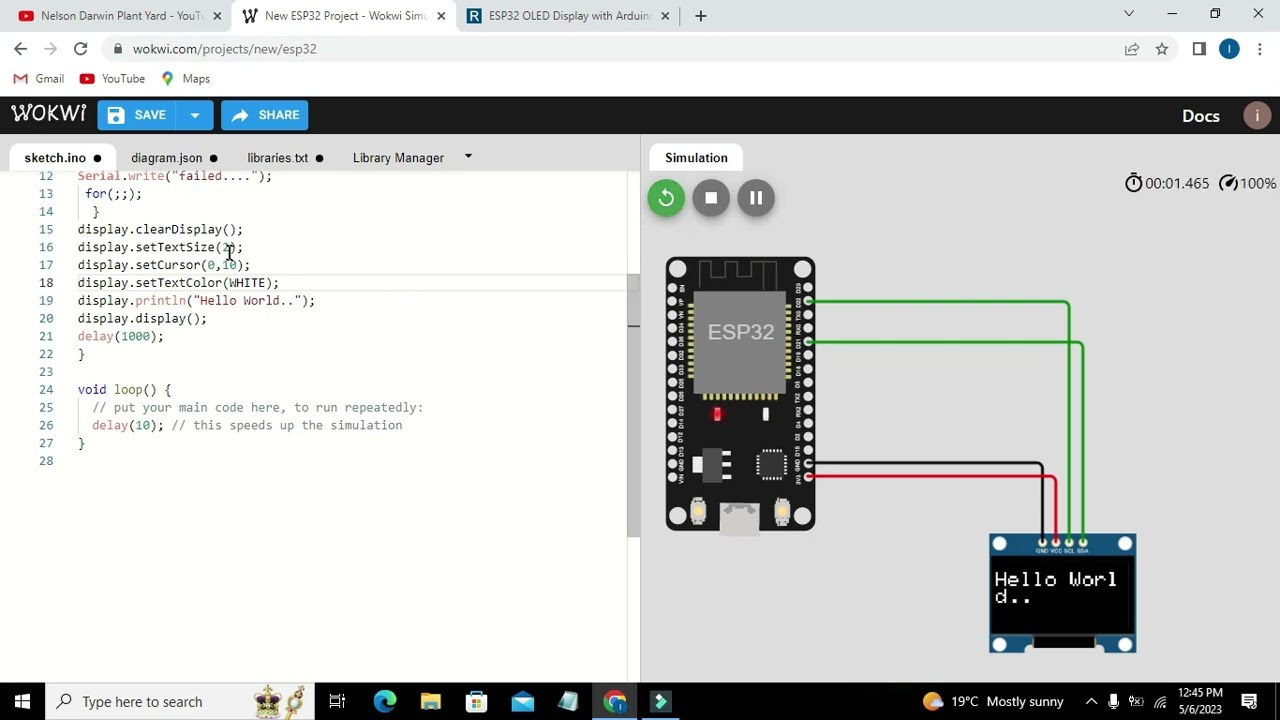Expand the editor tabs dropdown arrow
Image resolution: width=1280 pixels, height=720 pixels.
coord(468,157)
